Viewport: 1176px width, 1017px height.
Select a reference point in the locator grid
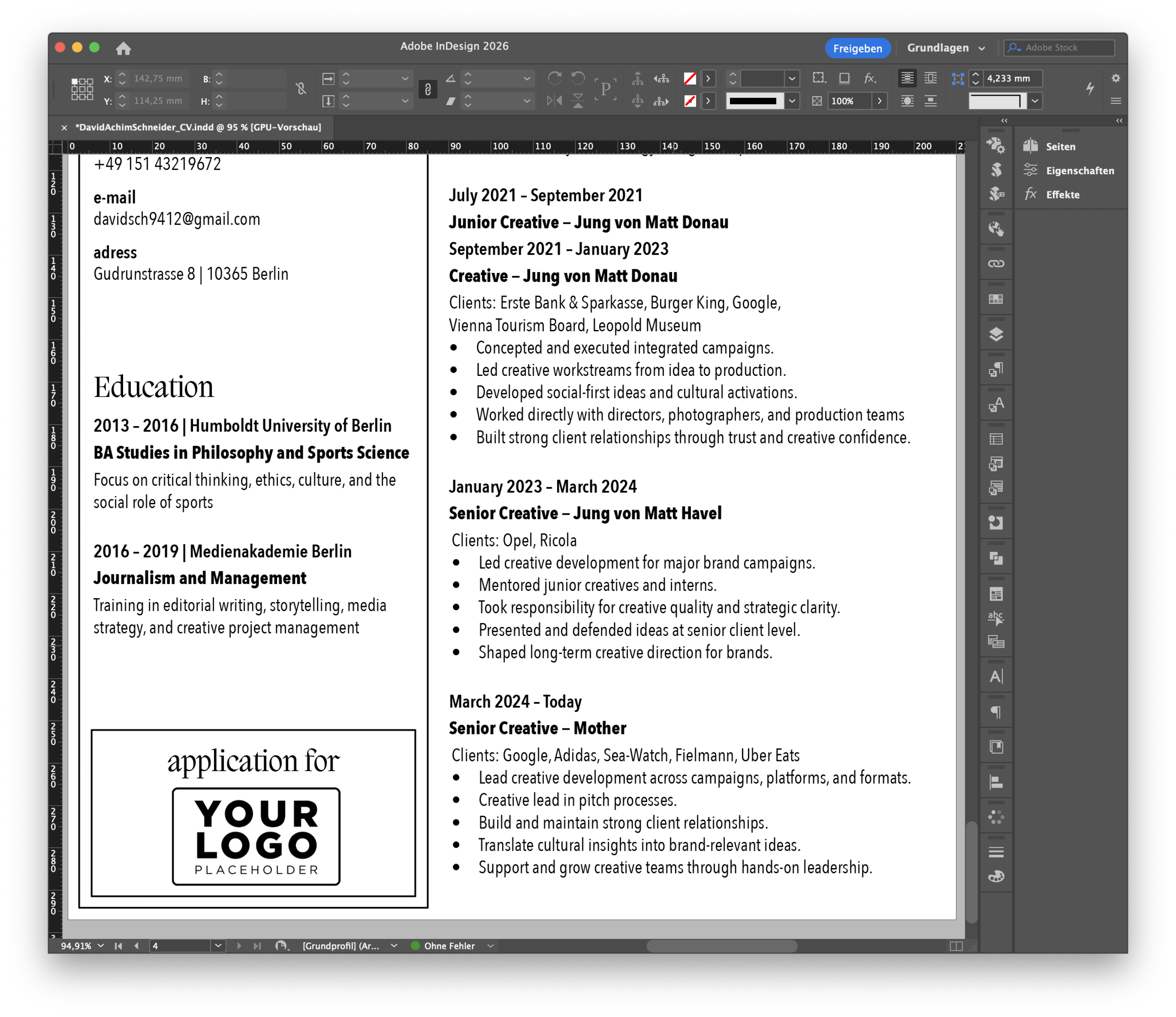click(82, 89)
